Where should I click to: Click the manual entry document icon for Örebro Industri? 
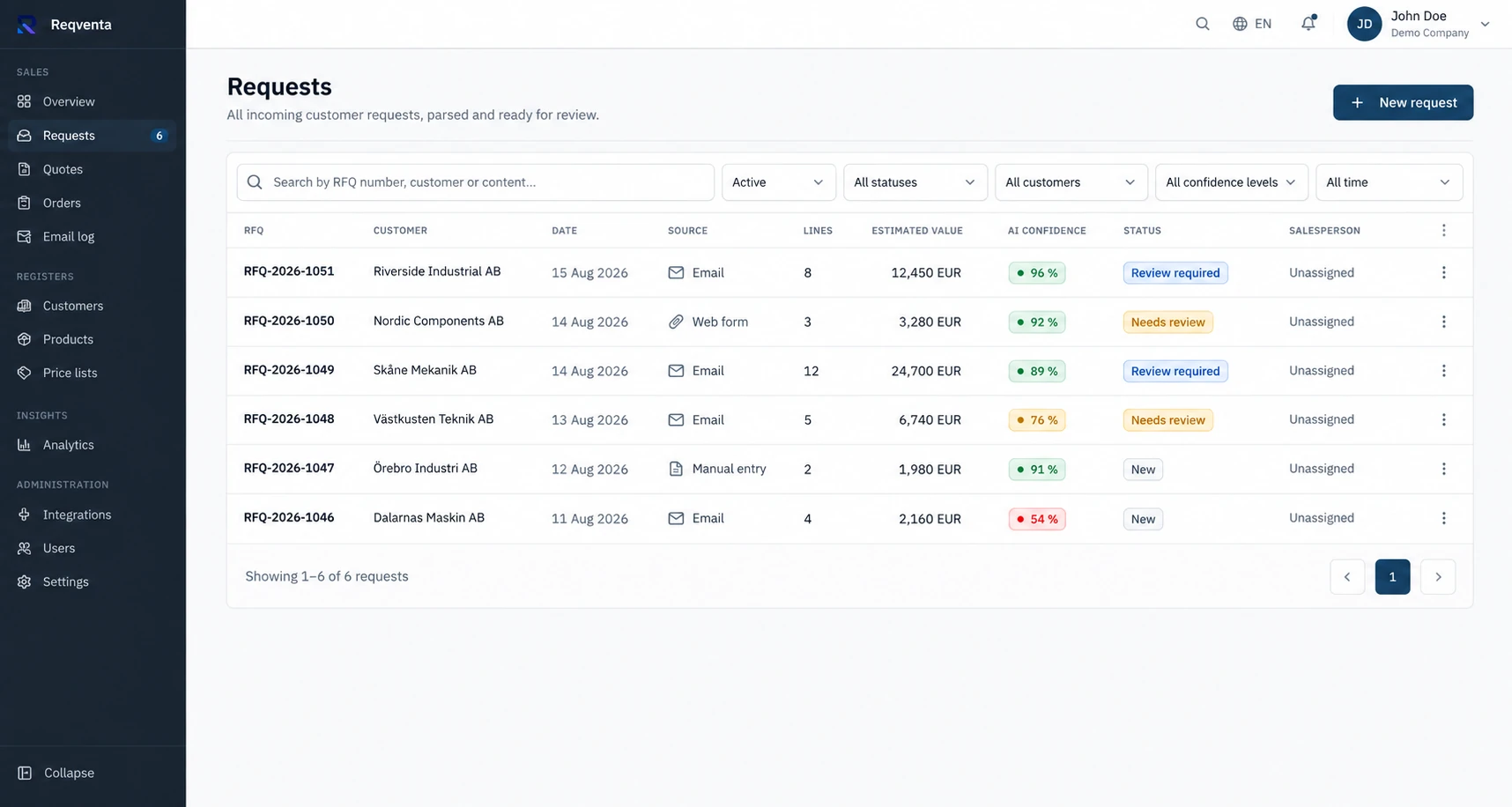click(676, 469)
